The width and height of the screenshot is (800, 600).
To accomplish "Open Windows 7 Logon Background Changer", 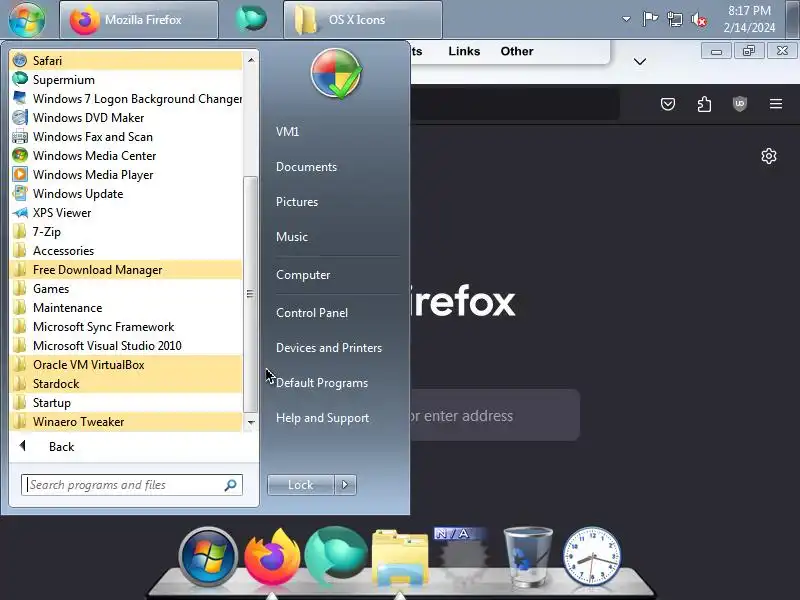I will (126, 98).
